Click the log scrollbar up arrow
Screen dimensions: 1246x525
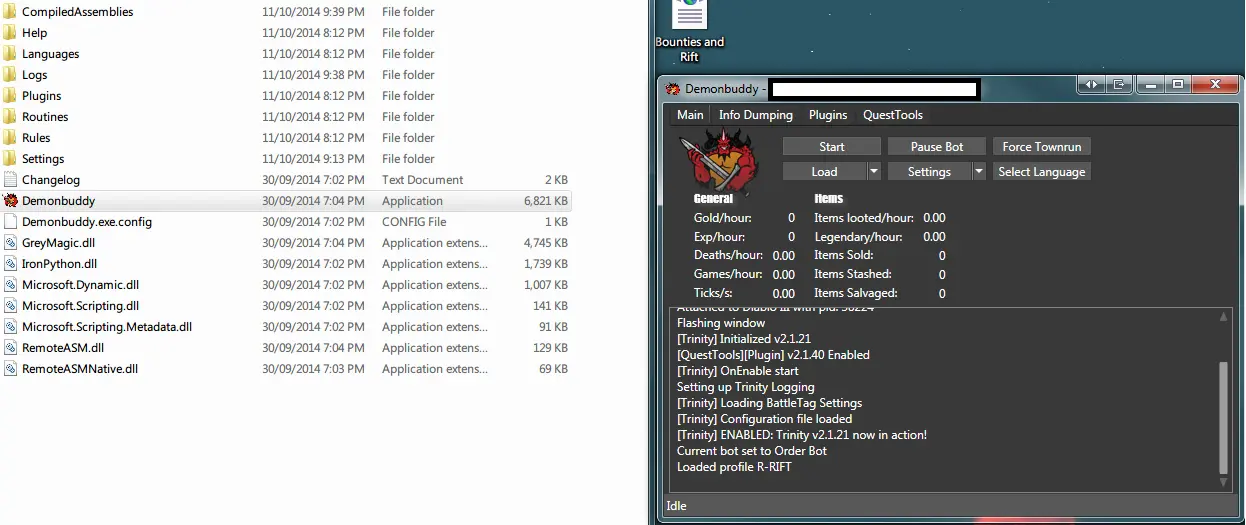click(1223, 318)
